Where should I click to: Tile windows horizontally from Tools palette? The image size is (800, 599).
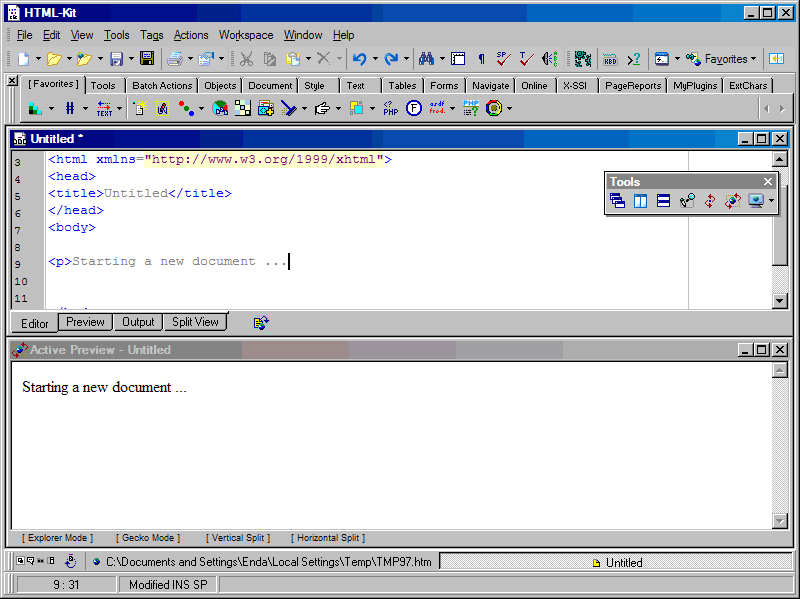coord(663,201)
